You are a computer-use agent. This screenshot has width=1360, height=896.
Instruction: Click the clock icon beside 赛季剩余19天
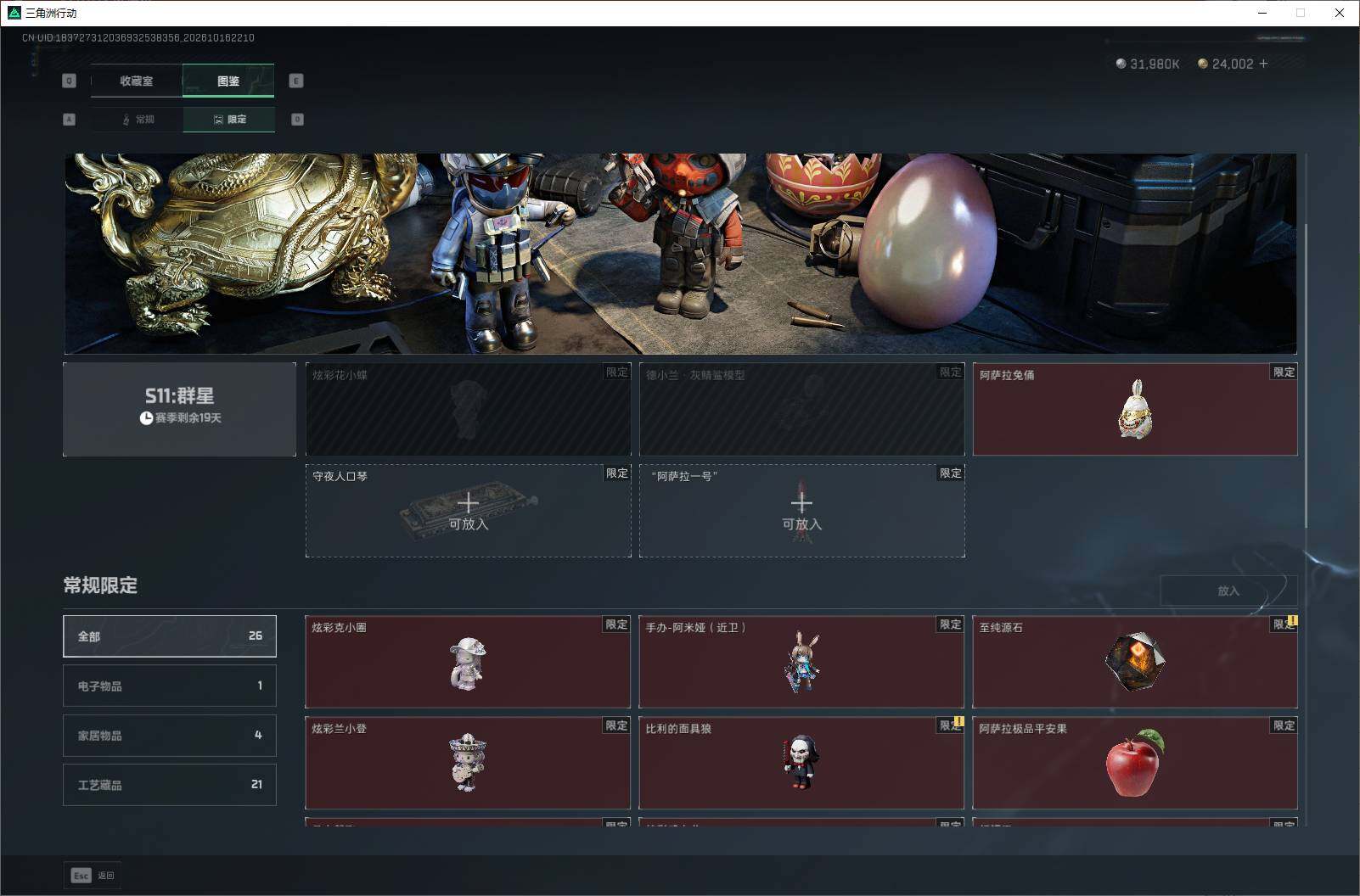point(146,418)
